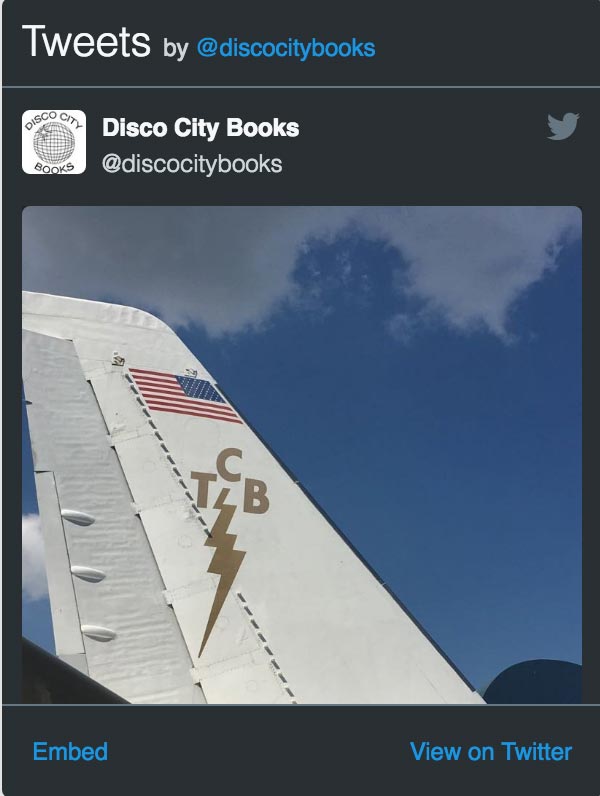This screenshot has height=796, width=600.
Task: Open the Disco City Books profile name
Action: [x=201, y=127]
